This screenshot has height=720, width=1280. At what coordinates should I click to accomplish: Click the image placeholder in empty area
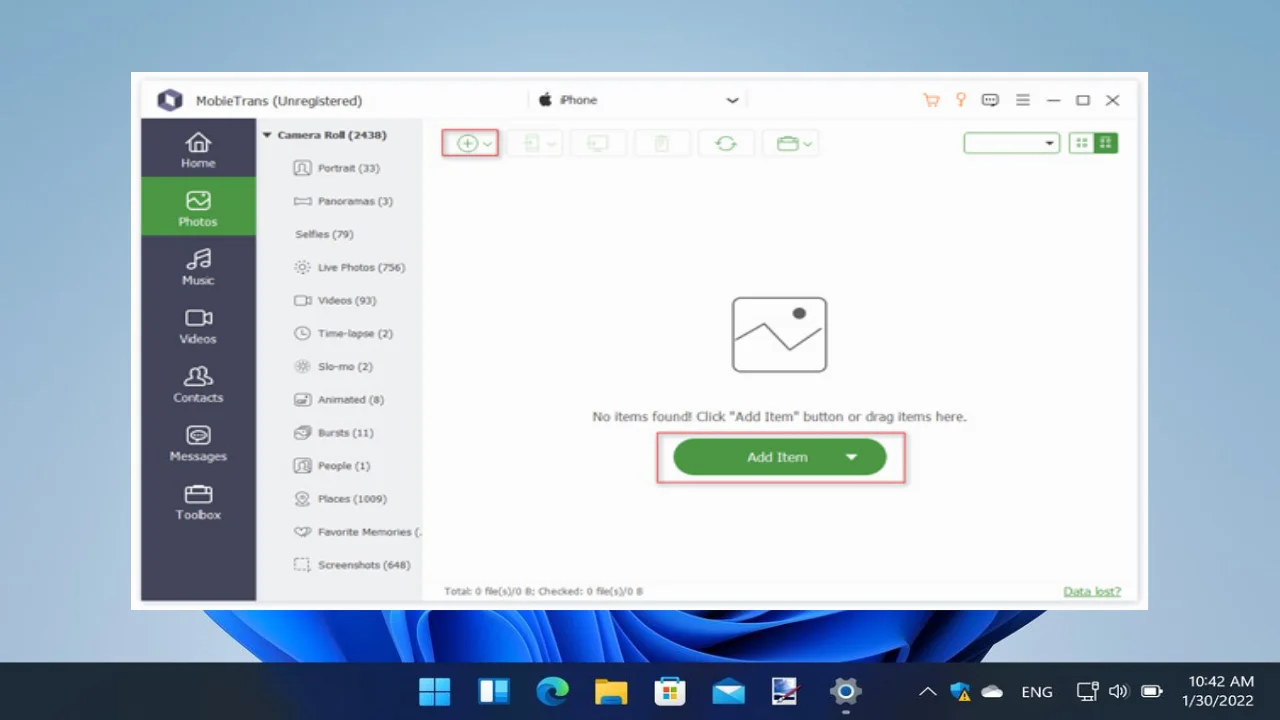[779, 335]
